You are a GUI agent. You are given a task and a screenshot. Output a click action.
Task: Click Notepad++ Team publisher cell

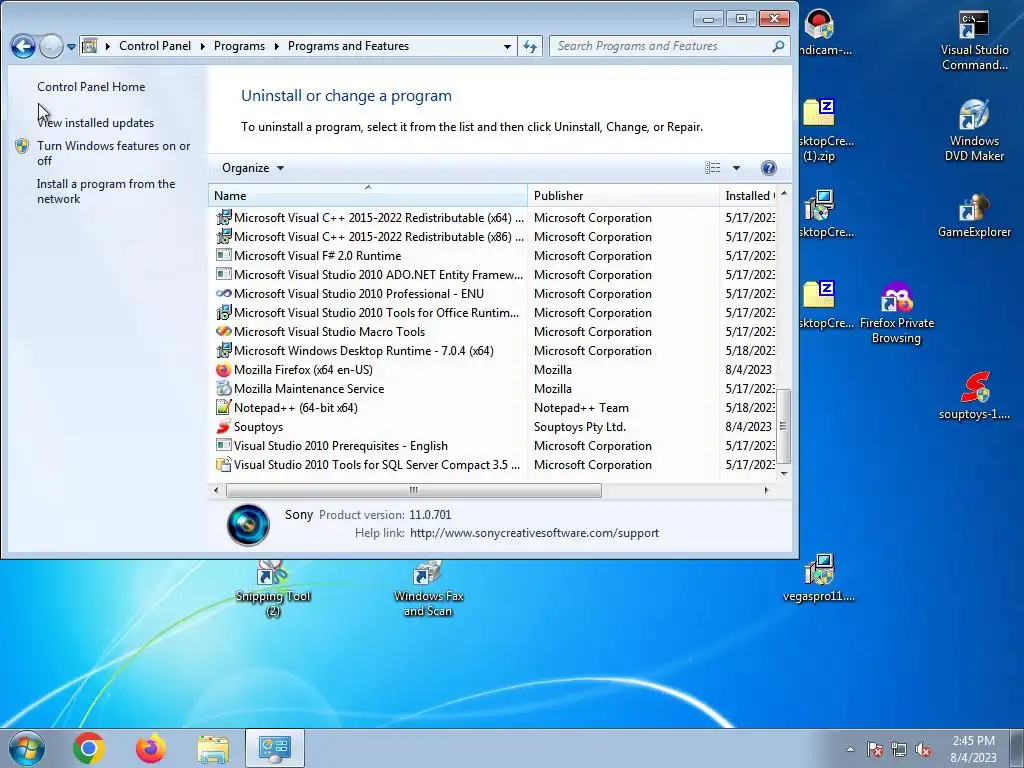581,408
